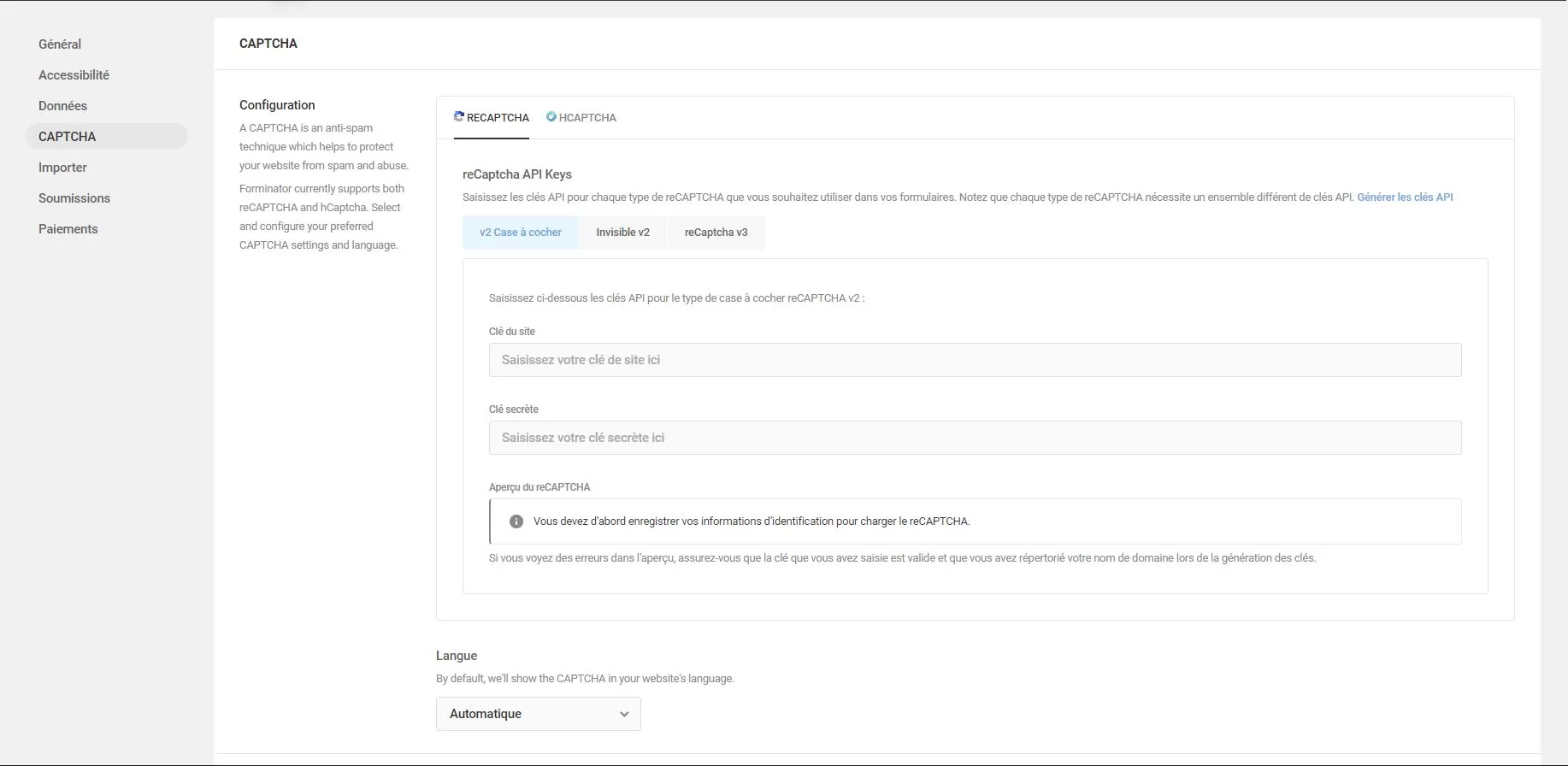Viewport: 1568px width, 766px height.
Task: Click the Configuration heading text
Action: point(277,105)
